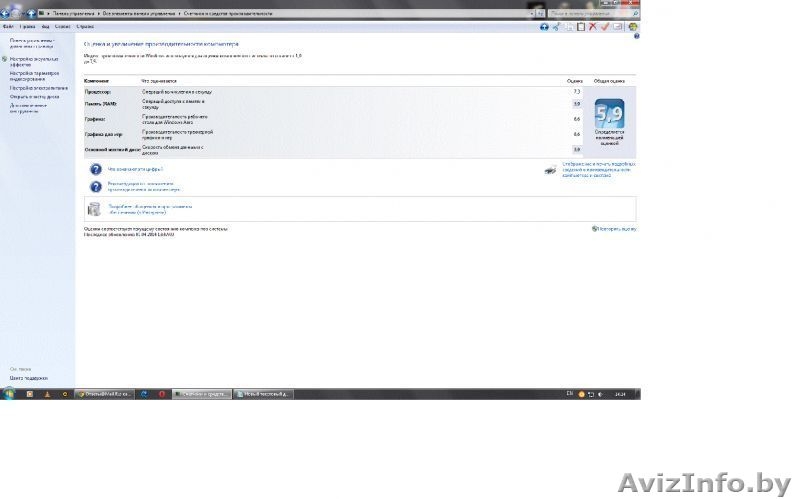Click the red checkmark toolbar icon
Image resolution: width=800 pixels, height=499 pixels.
(605, 27)
